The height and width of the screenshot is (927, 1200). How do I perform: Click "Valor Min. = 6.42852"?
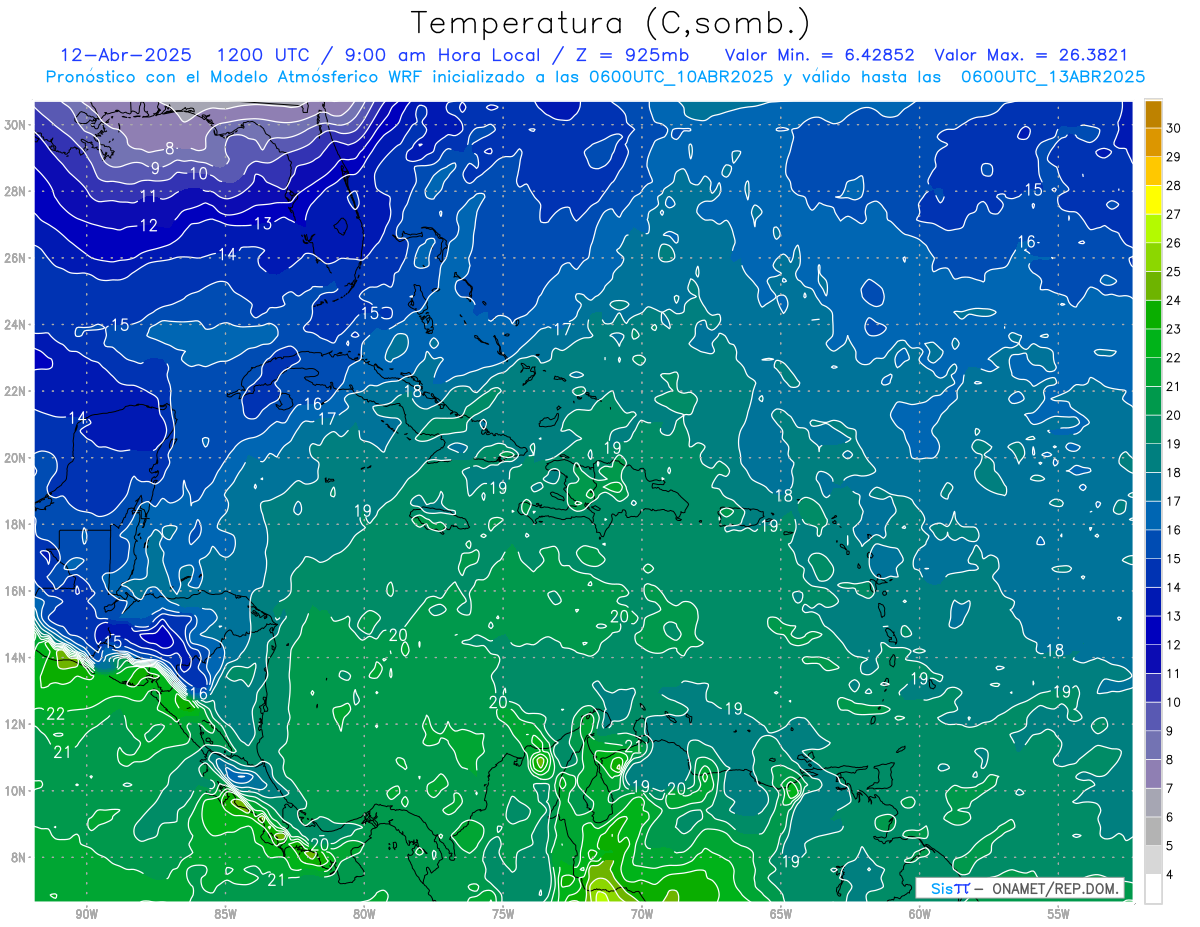821,55
